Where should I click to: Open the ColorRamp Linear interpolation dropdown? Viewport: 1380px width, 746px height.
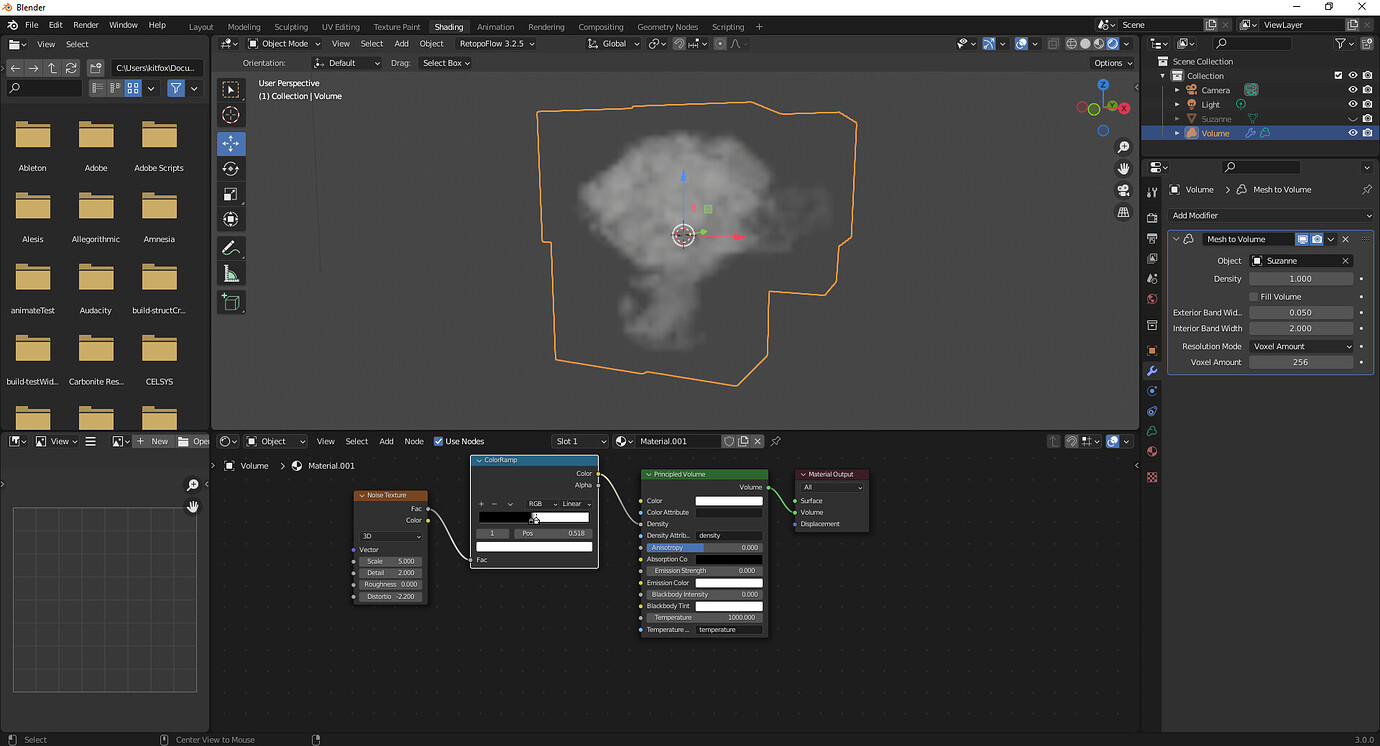(x=575, y=504)
